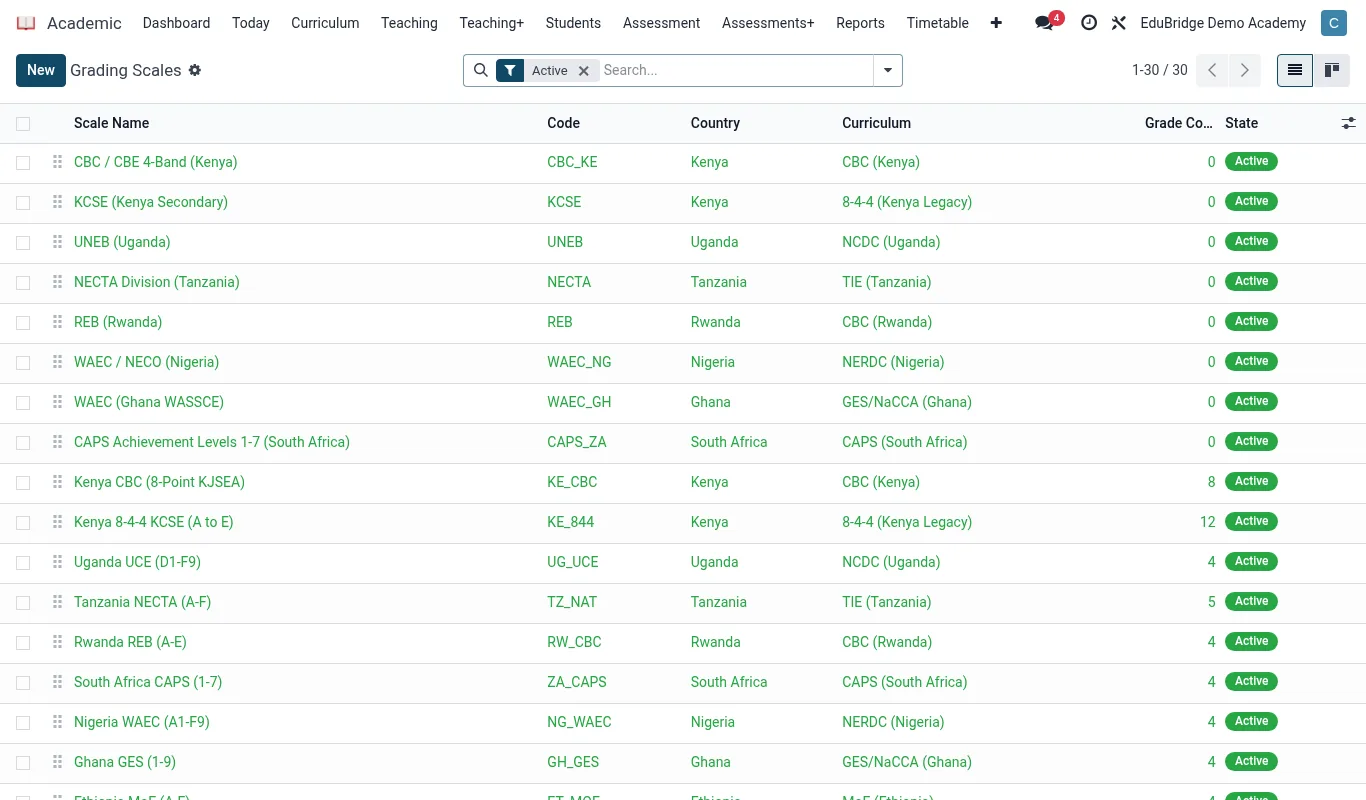Switch to list view
This screenshot has width=1366, height=800.
1295,70
